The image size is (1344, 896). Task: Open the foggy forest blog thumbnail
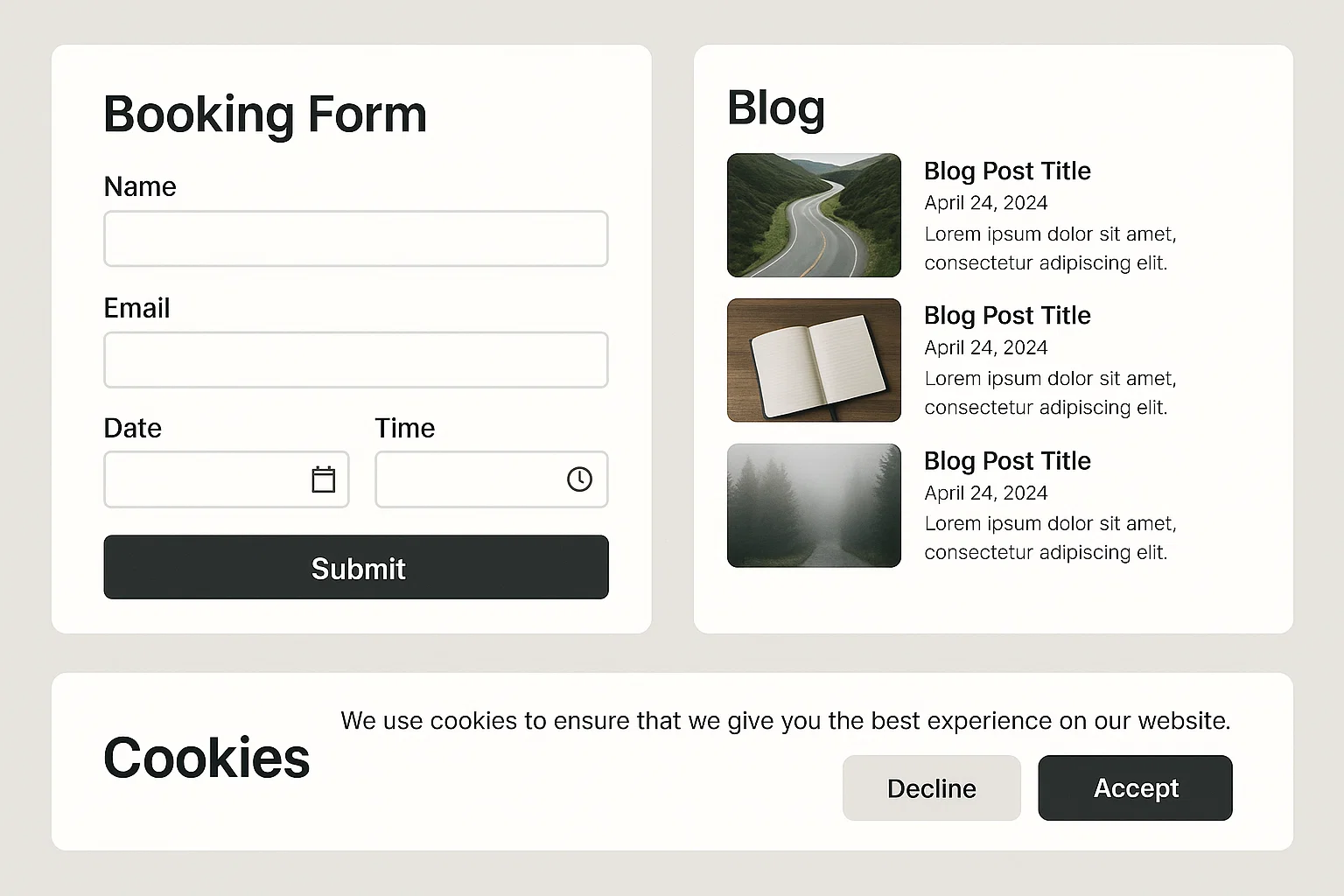(x=814, y=506)
